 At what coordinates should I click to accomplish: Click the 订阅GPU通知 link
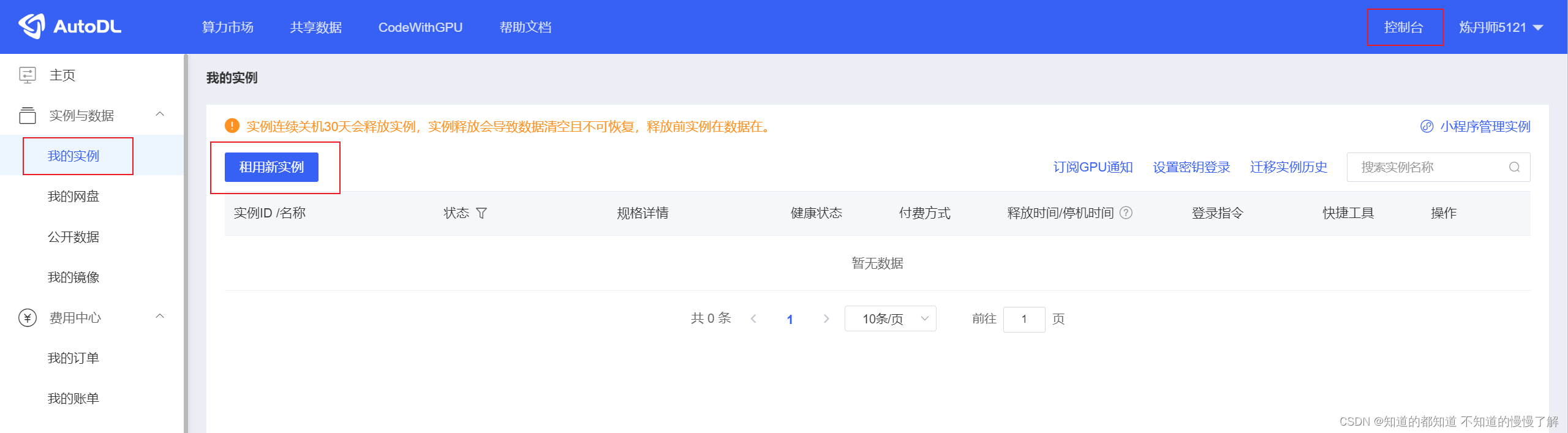[1093, 167]
